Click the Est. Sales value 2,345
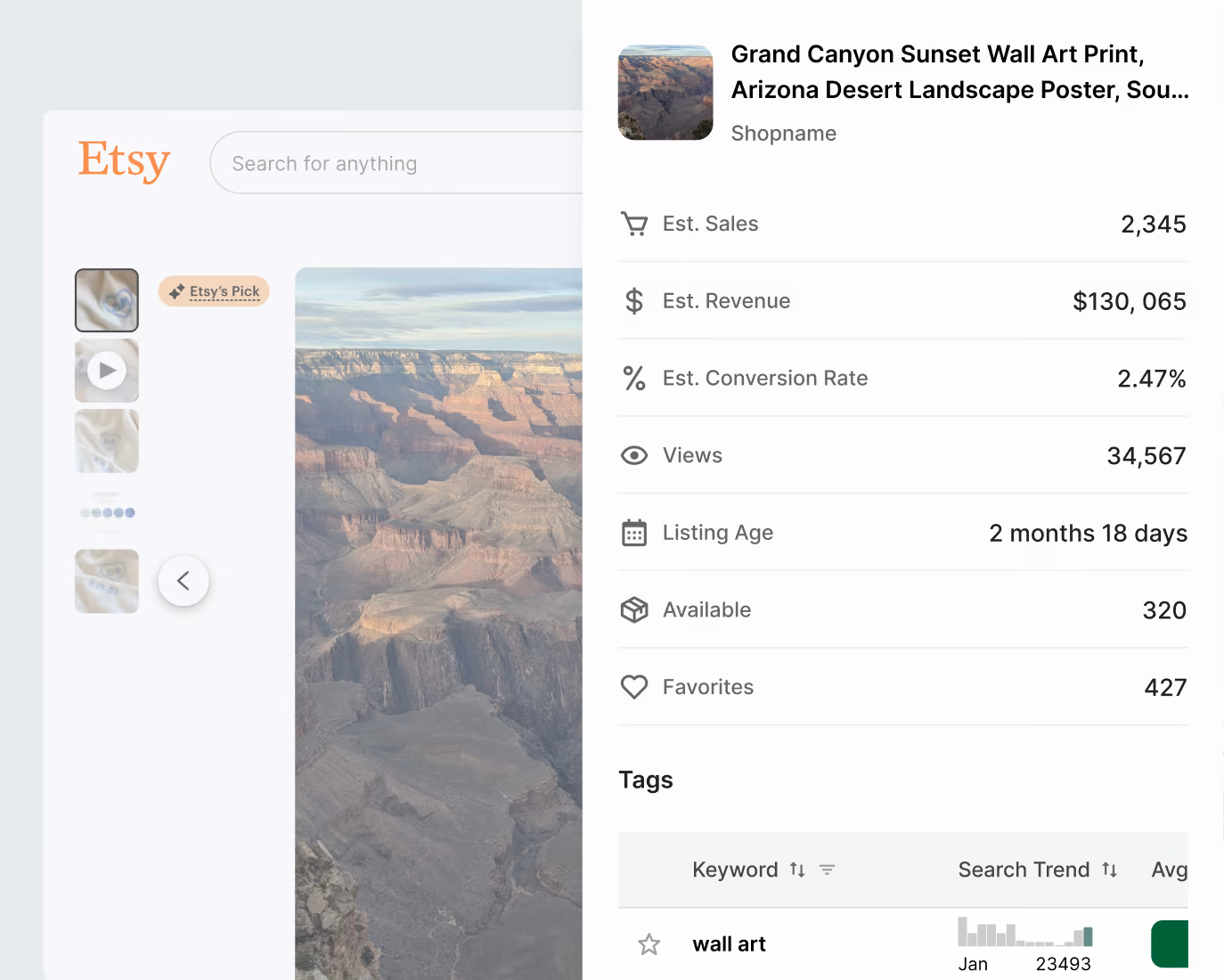This screenshot has width=1224, height=980. 1154,225
